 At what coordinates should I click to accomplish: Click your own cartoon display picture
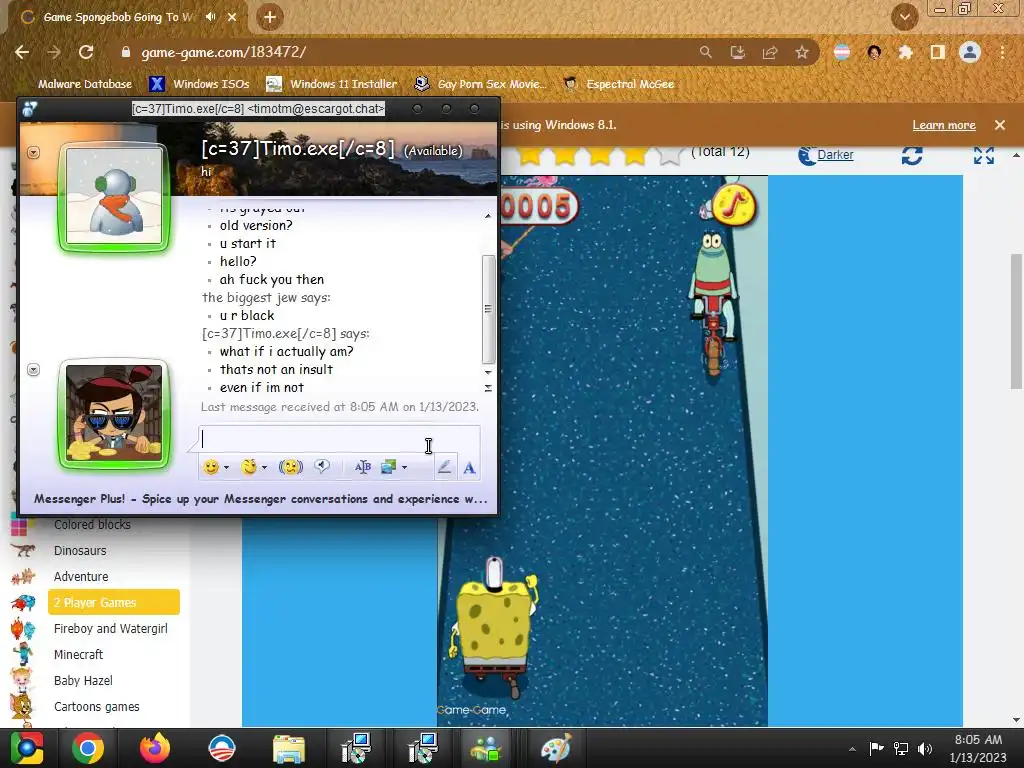(x=114, y=413)
